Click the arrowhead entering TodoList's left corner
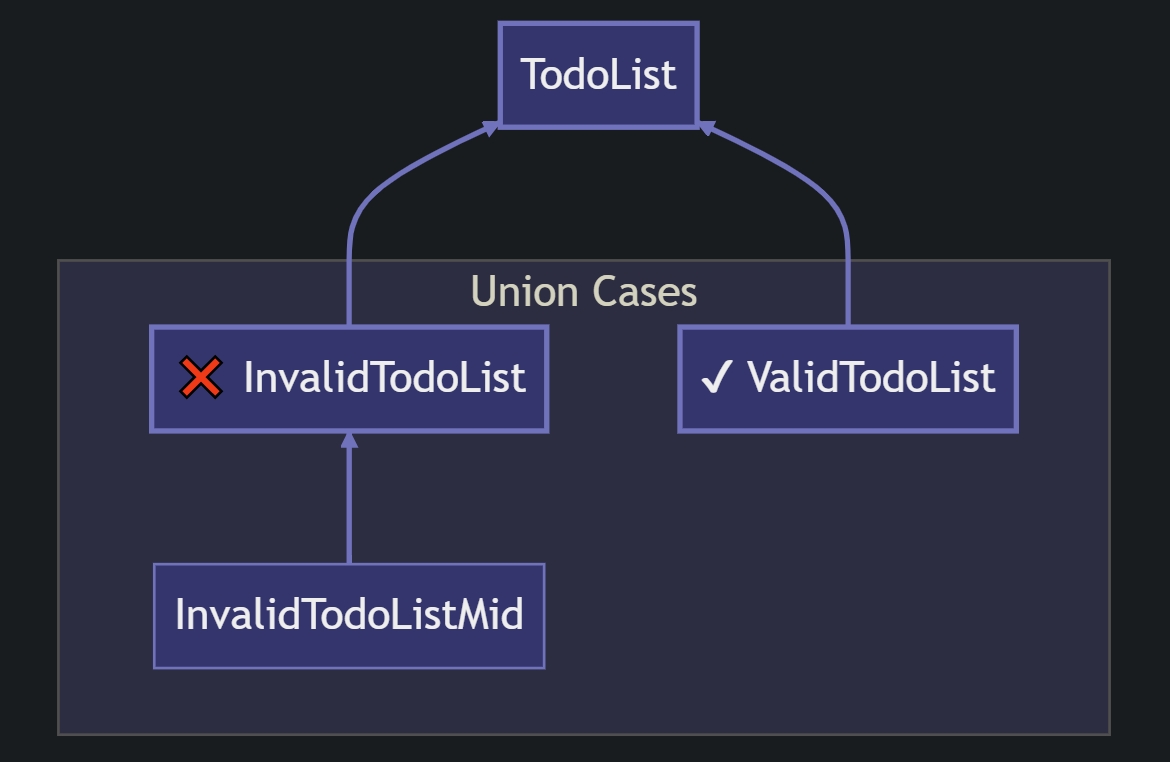 (491, 128)
